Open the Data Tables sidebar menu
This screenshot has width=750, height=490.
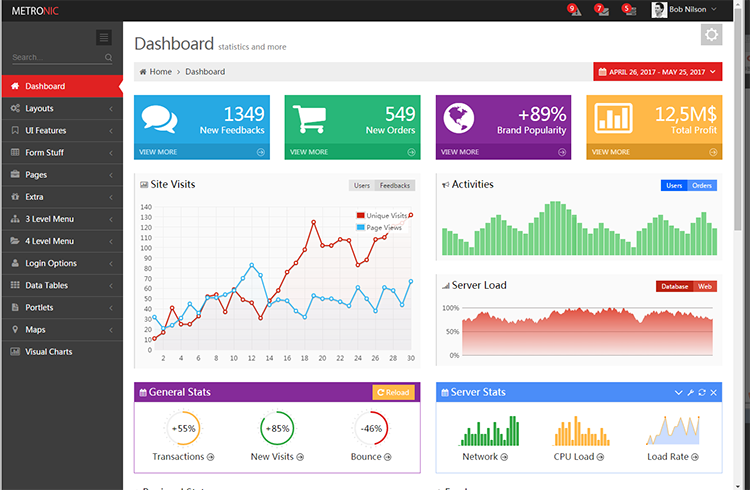tap(62, 285)
